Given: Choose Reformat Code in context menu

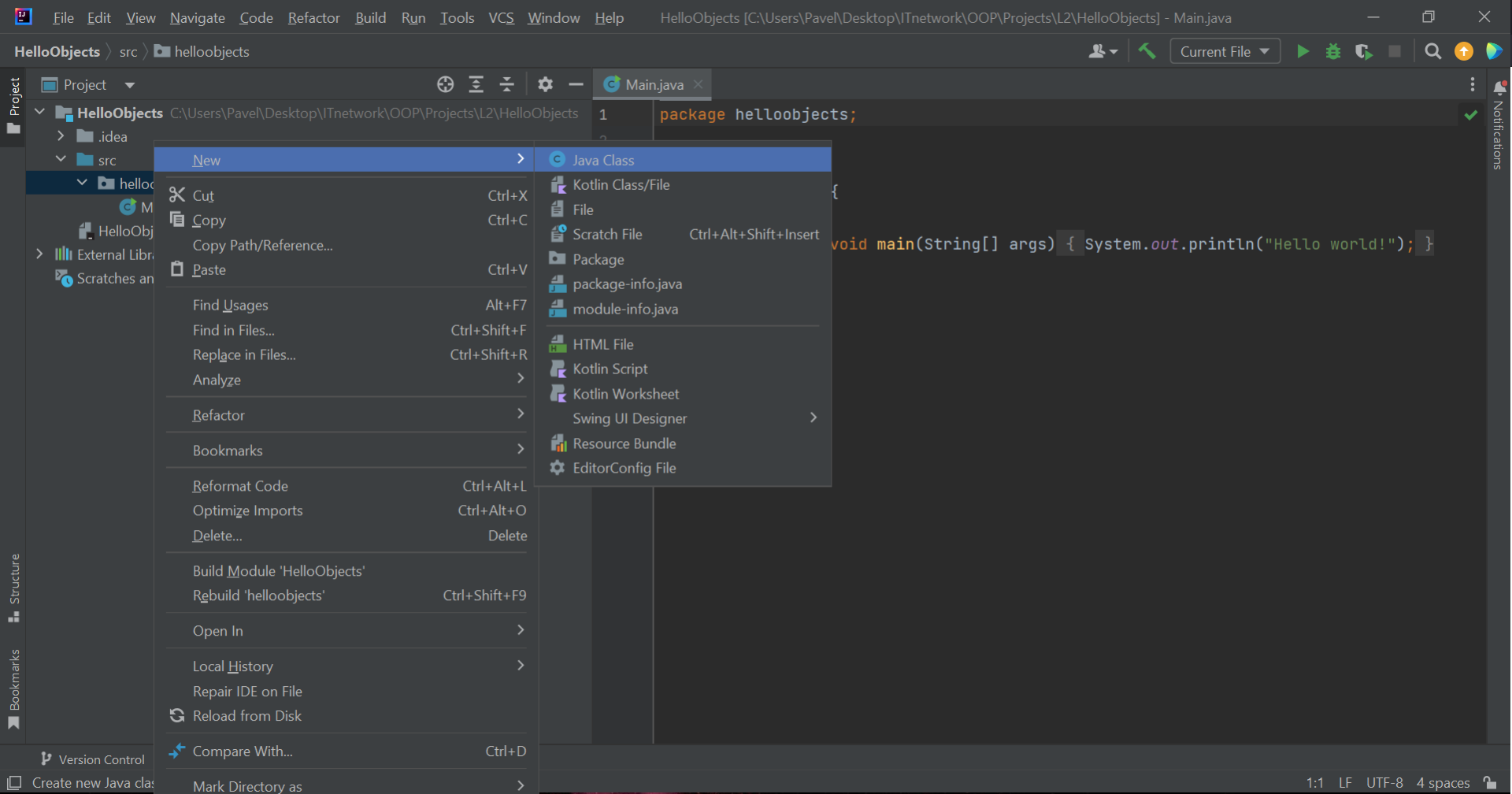Looking at the screenshot, I should [240, 486].
